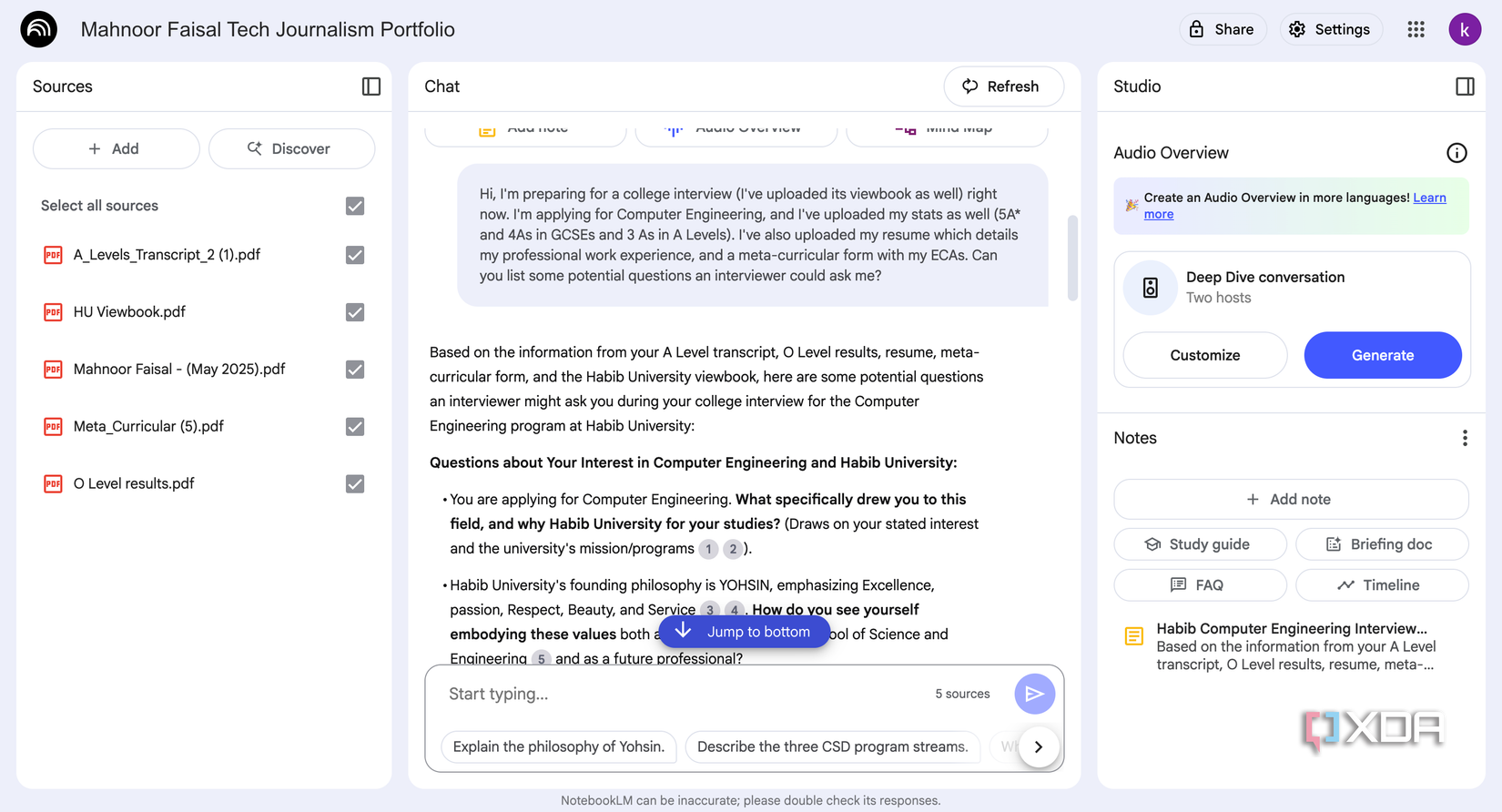Click the Audio Overview info icon

1456,153
